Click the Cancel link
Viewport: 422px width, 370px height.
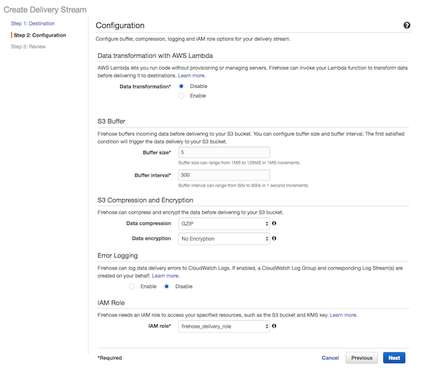[x=330, y=358]
